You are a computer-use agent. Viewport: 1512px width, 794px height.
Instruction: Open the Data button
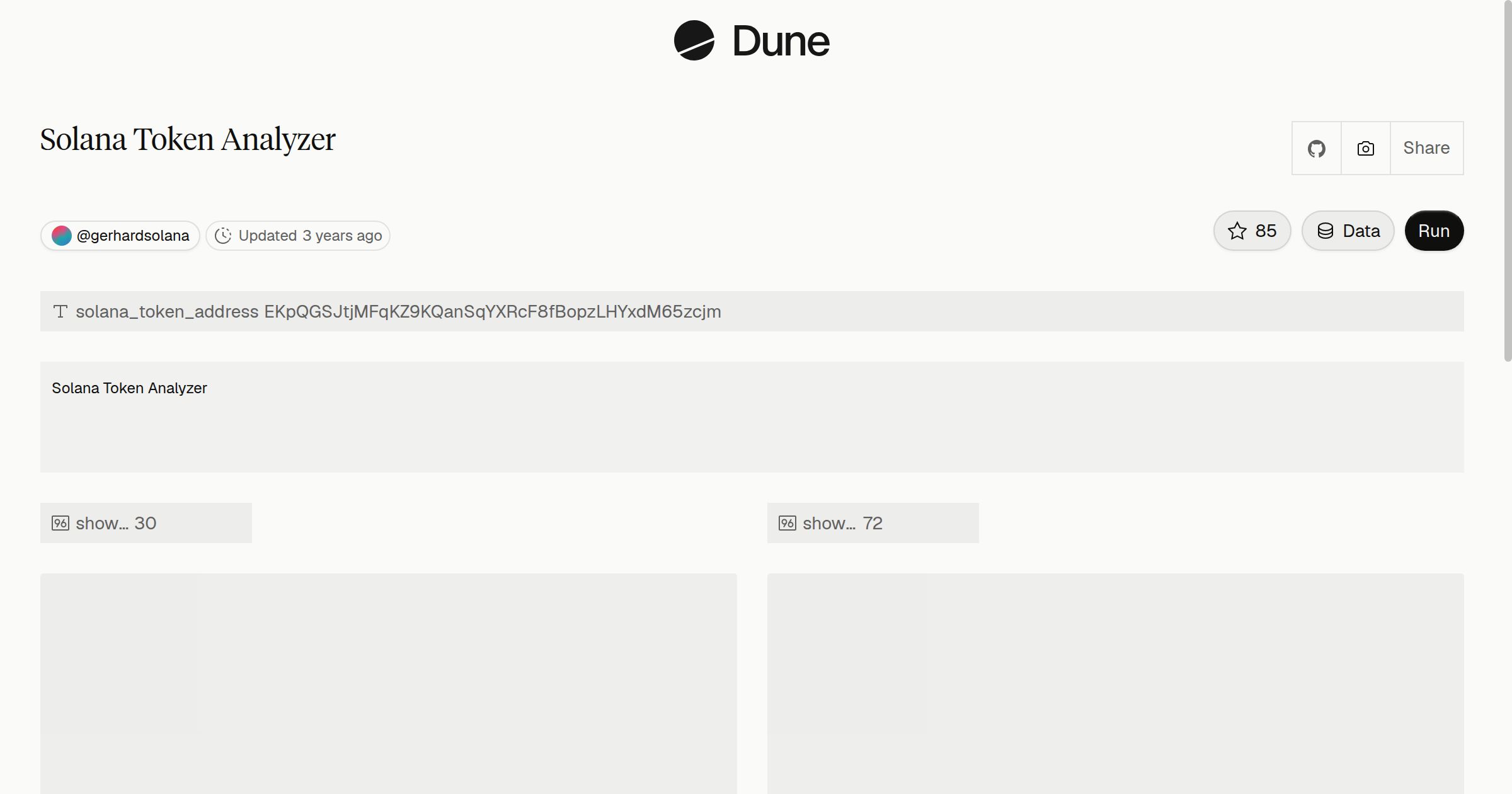[x=1348, y=231]
